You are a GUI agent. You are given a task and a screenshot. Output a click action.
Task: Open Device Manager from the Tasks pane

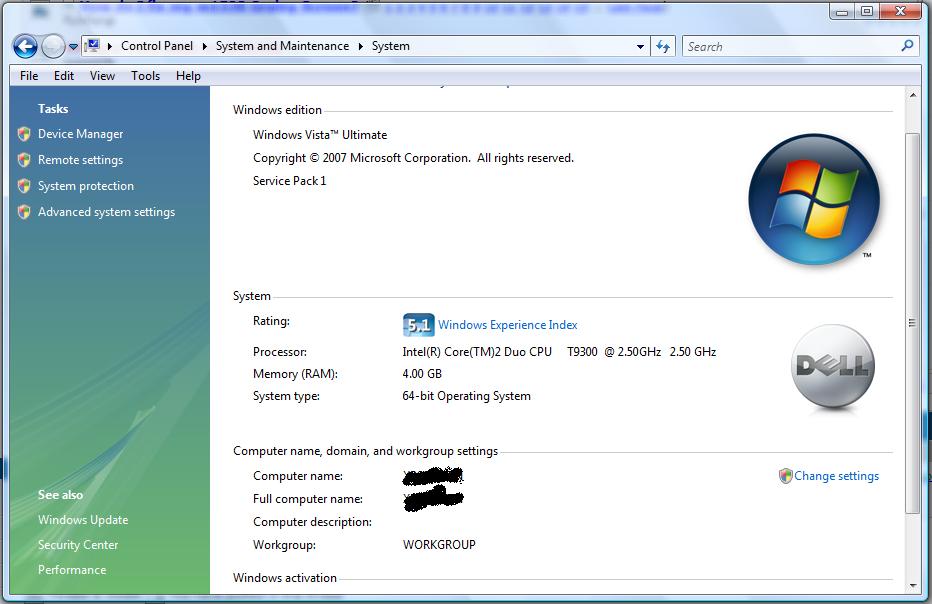coord(81,134)
